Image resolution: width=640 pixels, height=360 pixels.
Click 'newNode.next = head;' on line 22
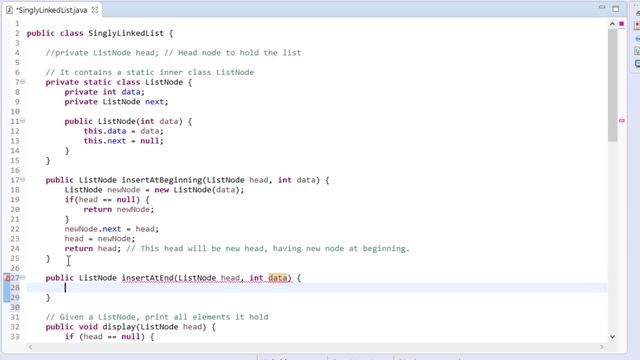point(111,229)
